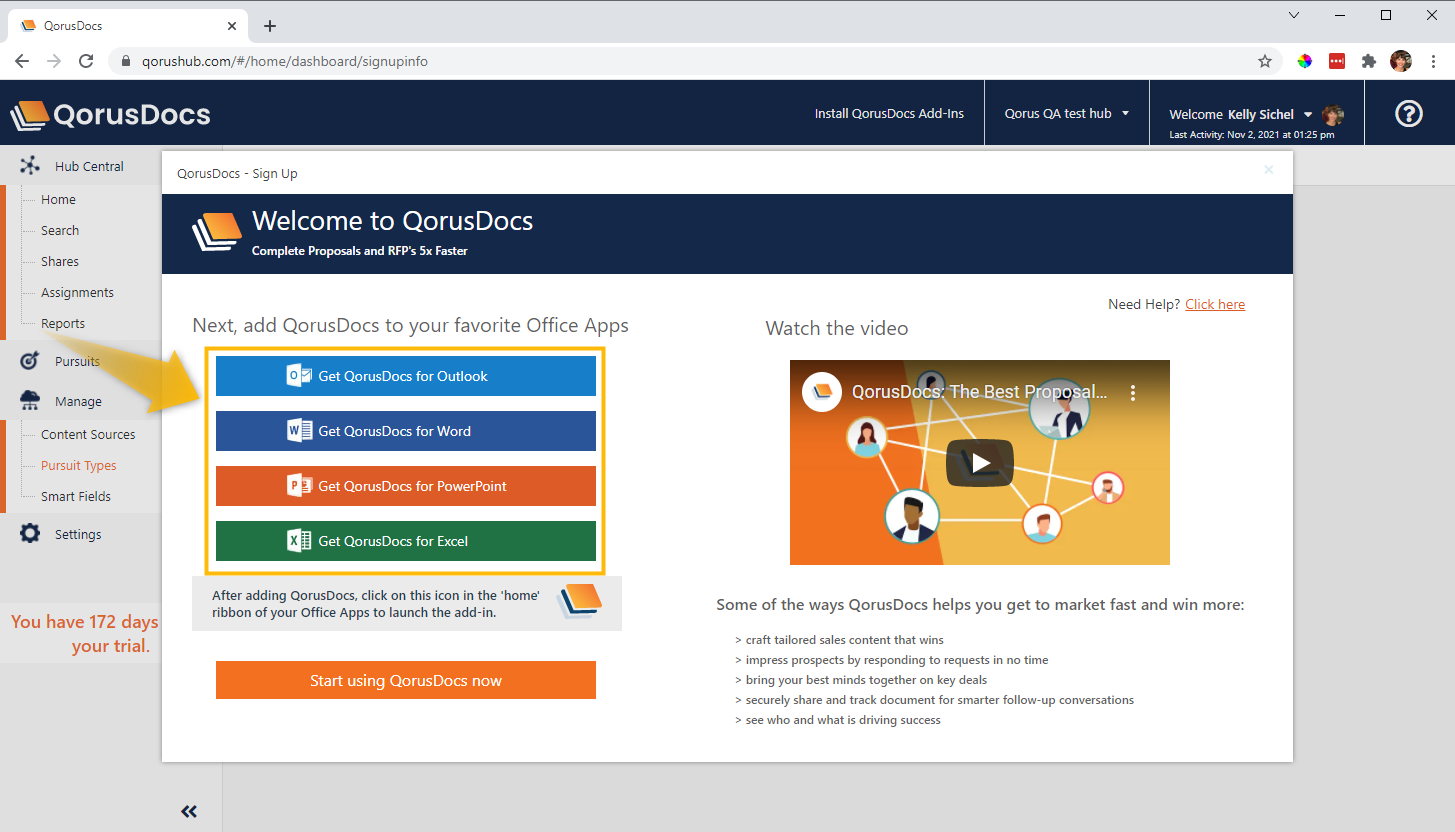Click the Excel icon on button
Image resolution: width=1455 pixels, height=832 pixels.
299,541
